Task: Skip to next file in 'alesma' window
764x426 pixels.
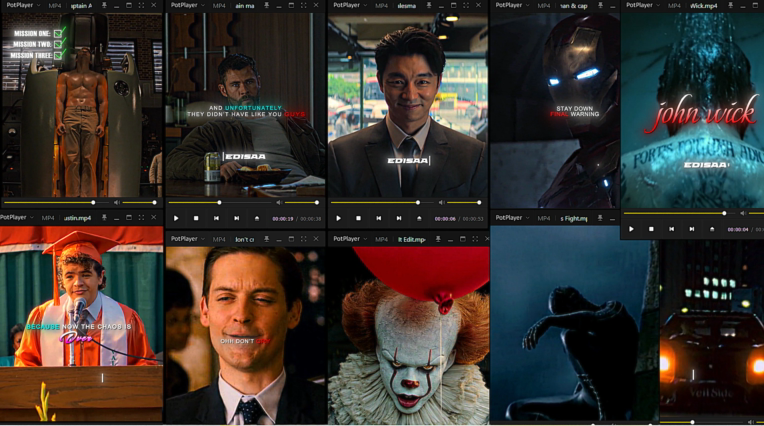Action: tap(399, 218)
